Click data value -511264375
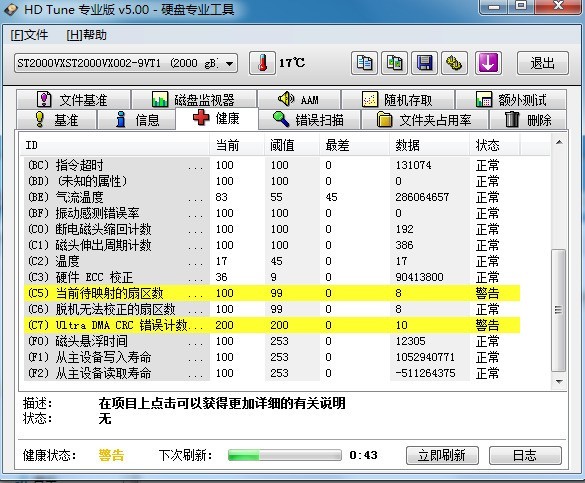 [x=425, y=373]
